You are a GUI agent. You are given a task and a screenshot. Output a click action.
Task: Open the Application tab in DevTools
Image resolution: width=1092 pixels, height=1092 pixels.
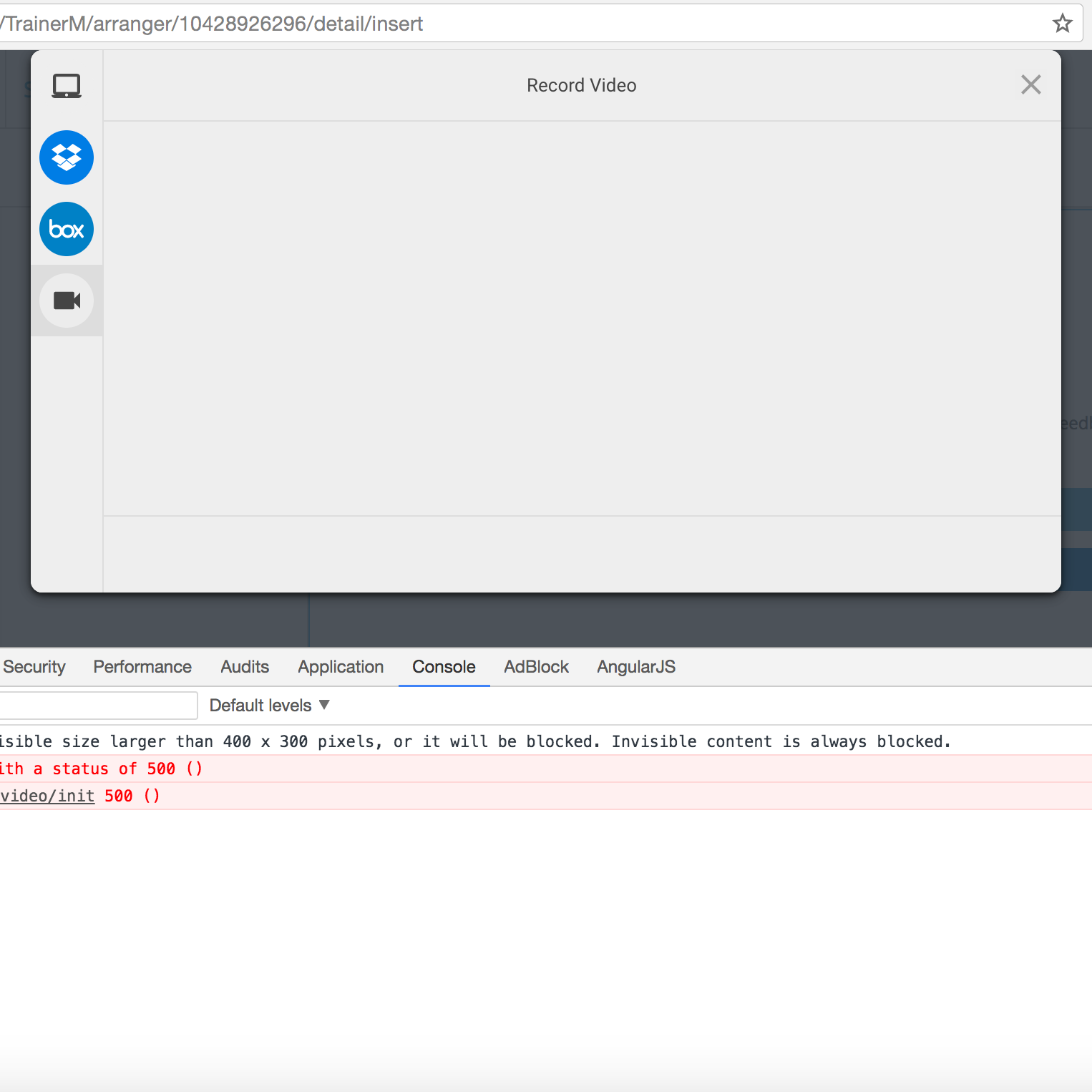click(341, 667)
